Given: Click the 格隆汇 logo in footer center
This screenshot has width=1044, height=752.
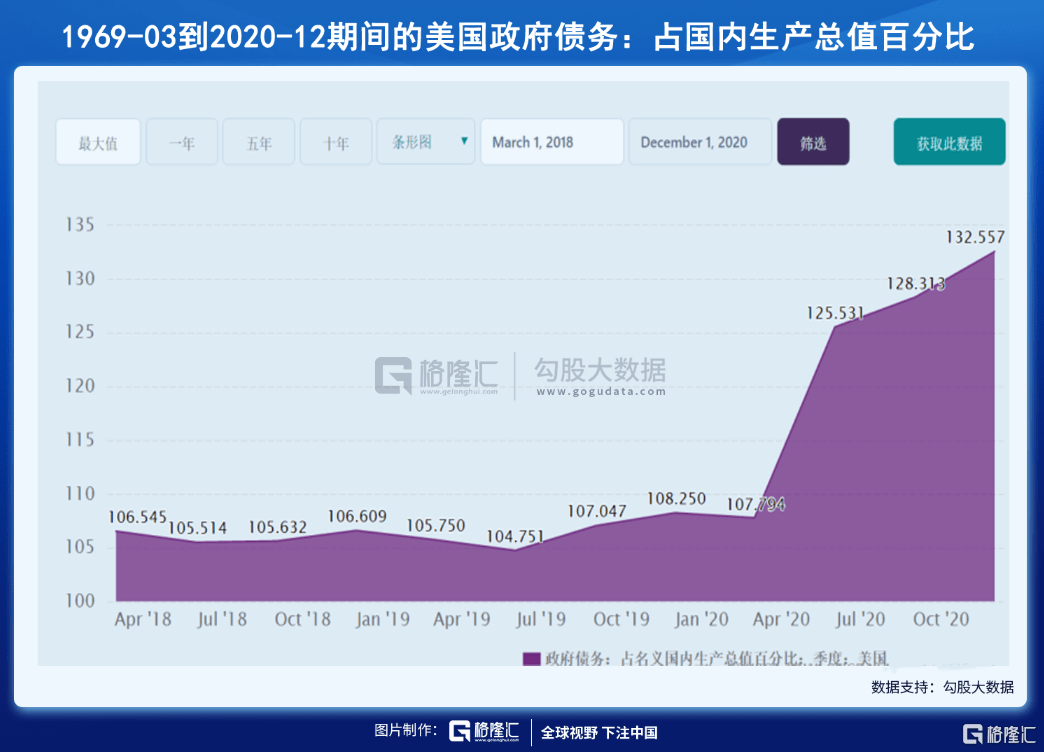Looking at the screenshot, I should [484, 731].
